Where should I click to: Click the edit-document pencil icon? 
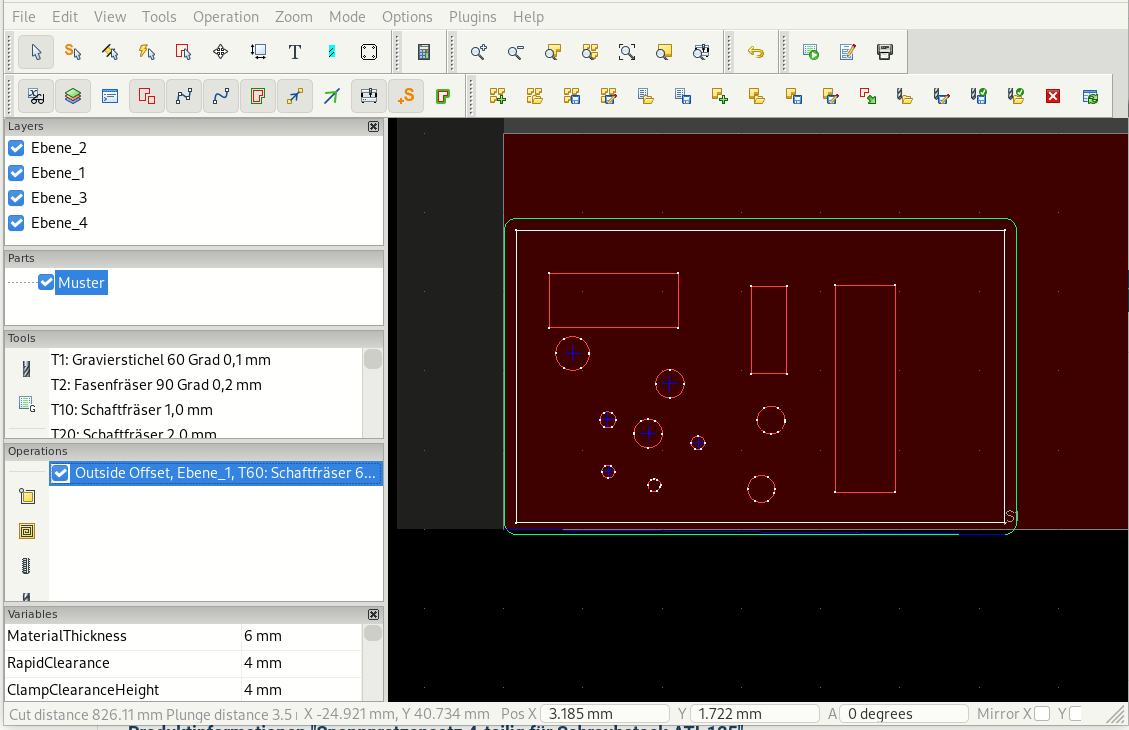pos(847,52)
